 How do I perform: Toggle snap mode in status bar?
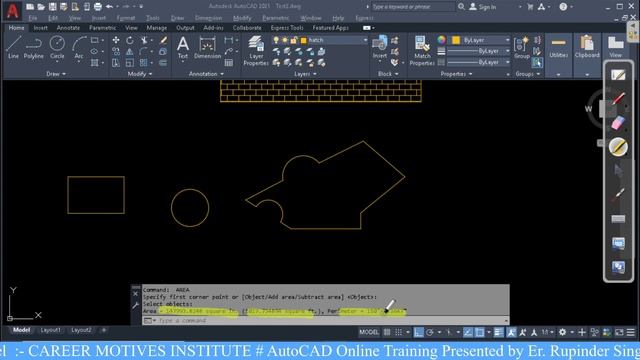point(399,332)
